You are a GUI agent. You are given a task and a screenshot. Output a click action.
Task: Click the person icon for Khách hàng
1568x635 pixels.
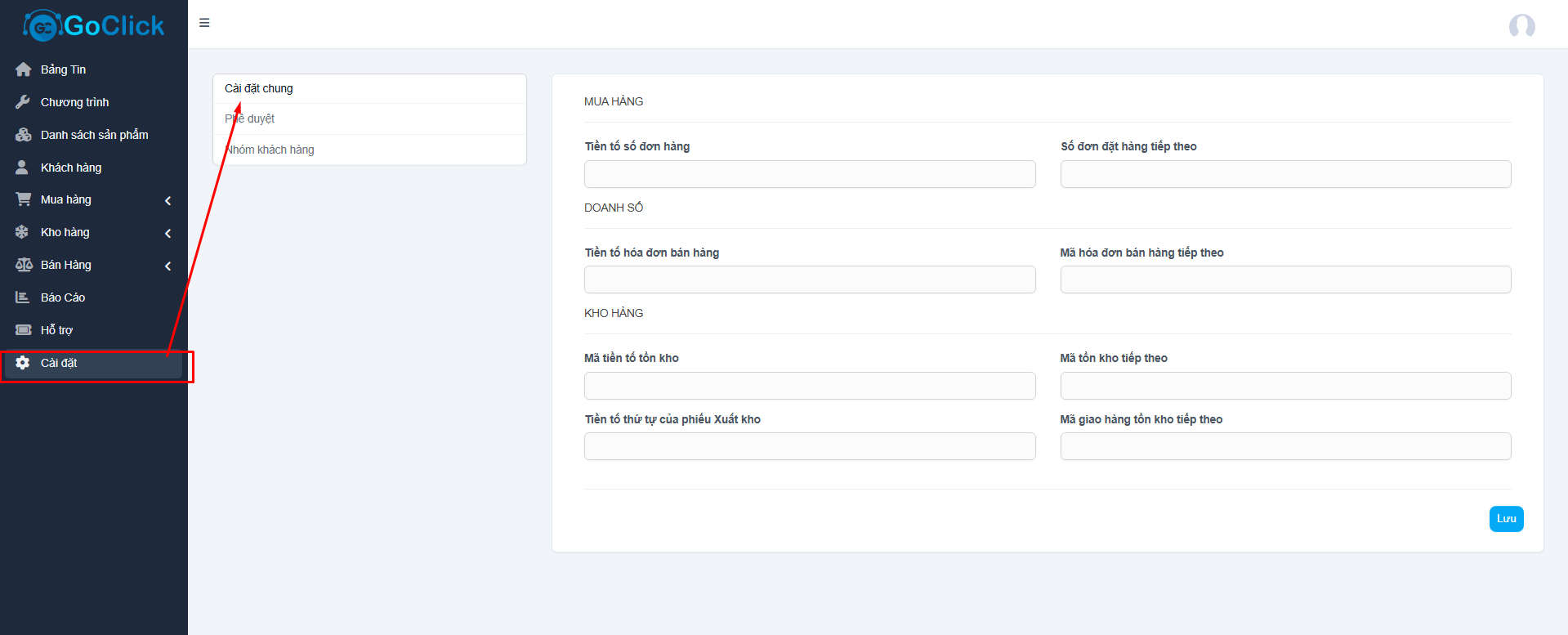tap(23, 168)
